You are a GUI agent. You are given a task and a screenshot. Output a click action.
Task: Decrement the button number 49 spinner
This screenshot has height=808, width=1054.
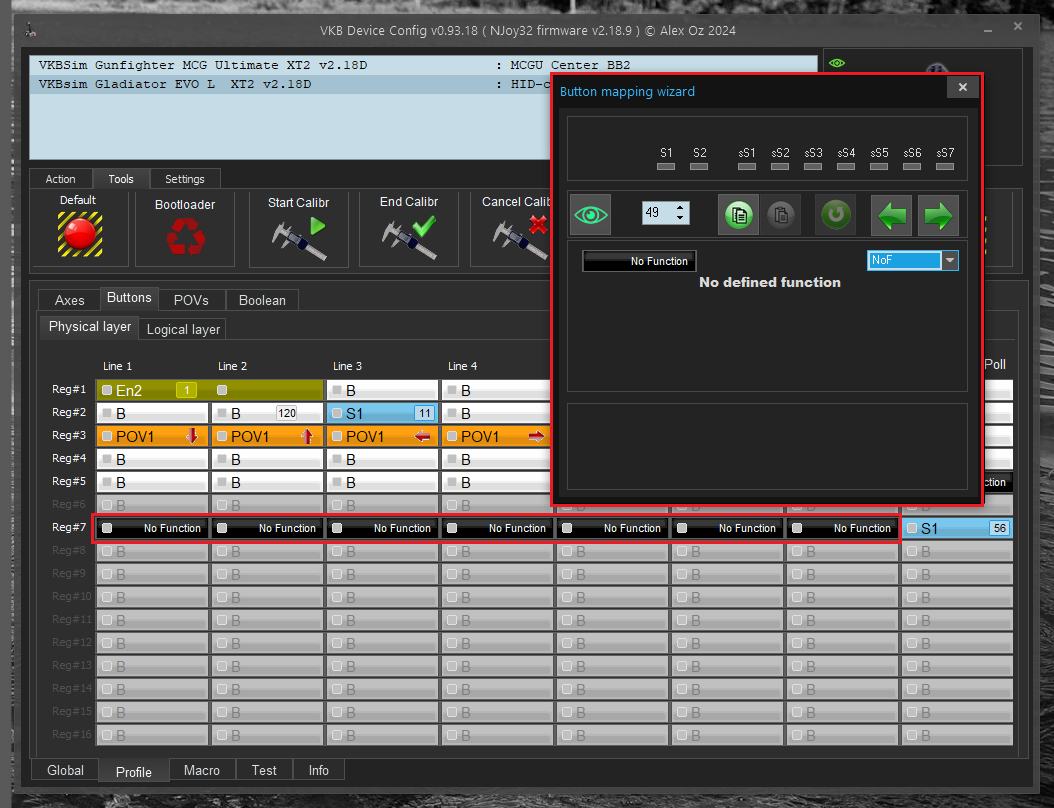[x=681, y=219]
